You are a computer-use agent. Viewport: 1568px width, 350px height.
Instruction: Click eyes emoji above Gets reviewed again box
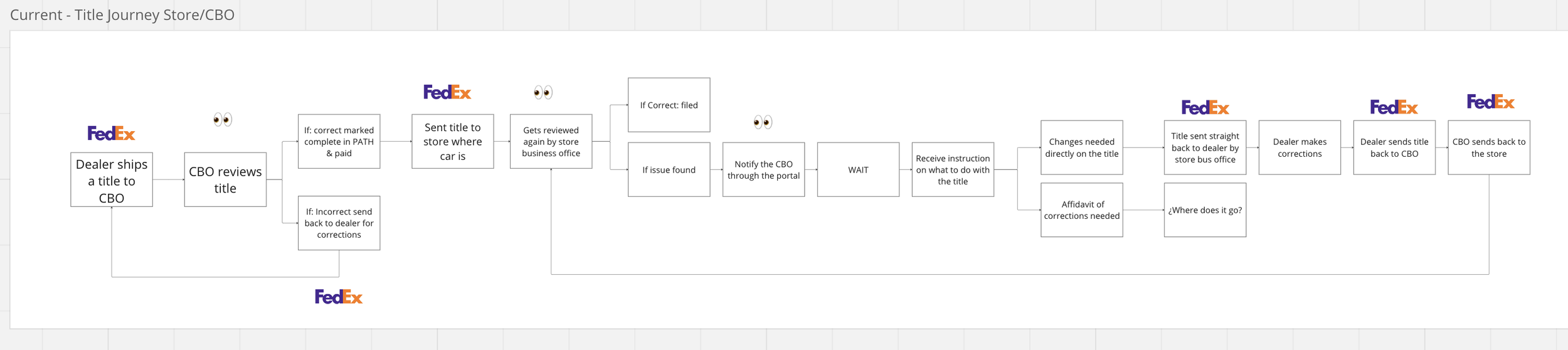pyautogui.click(x=543, y=92)
